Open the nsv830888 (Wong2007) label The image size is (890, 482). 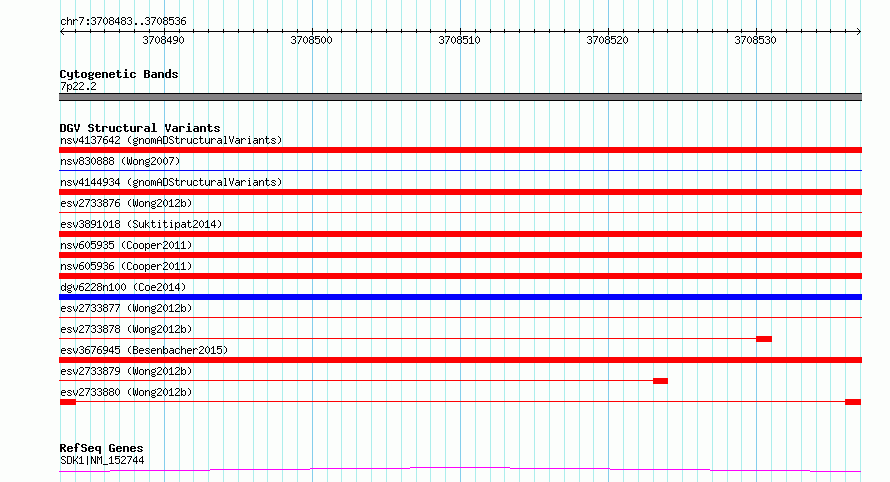120,161
